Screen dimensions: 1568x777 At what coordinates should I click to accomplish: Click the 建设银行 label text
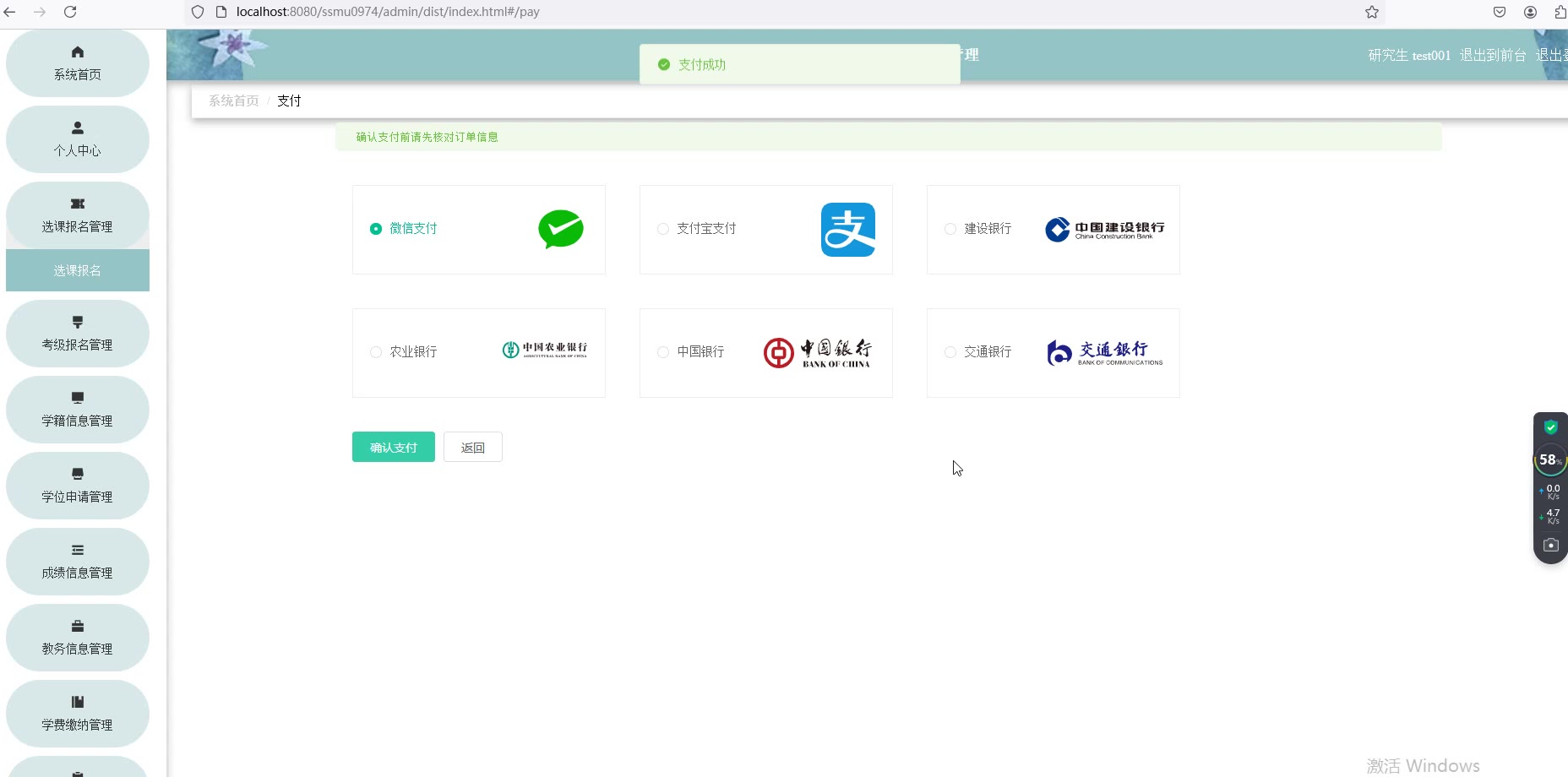pyautogui.click(x=988, y=228)
